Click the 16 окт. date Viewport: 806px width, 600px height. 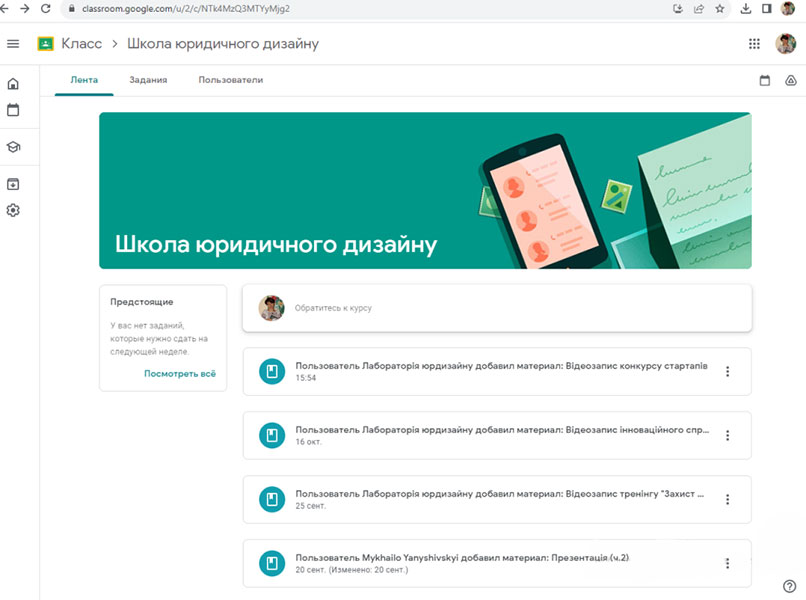[x=308, y=442]
